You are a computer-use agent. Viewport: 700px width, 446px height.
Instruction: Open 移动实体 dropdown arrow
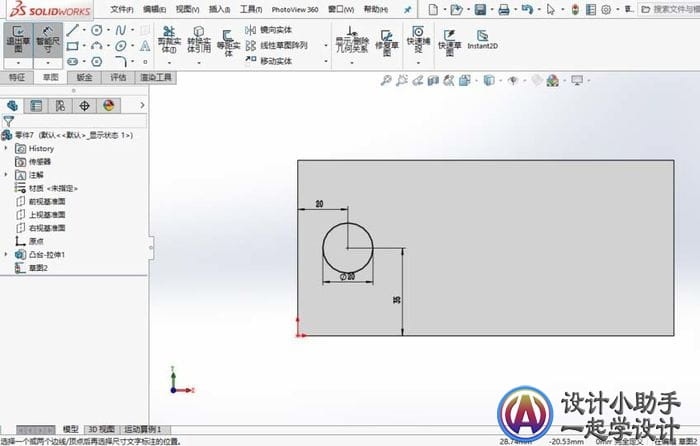pos(326,61)
